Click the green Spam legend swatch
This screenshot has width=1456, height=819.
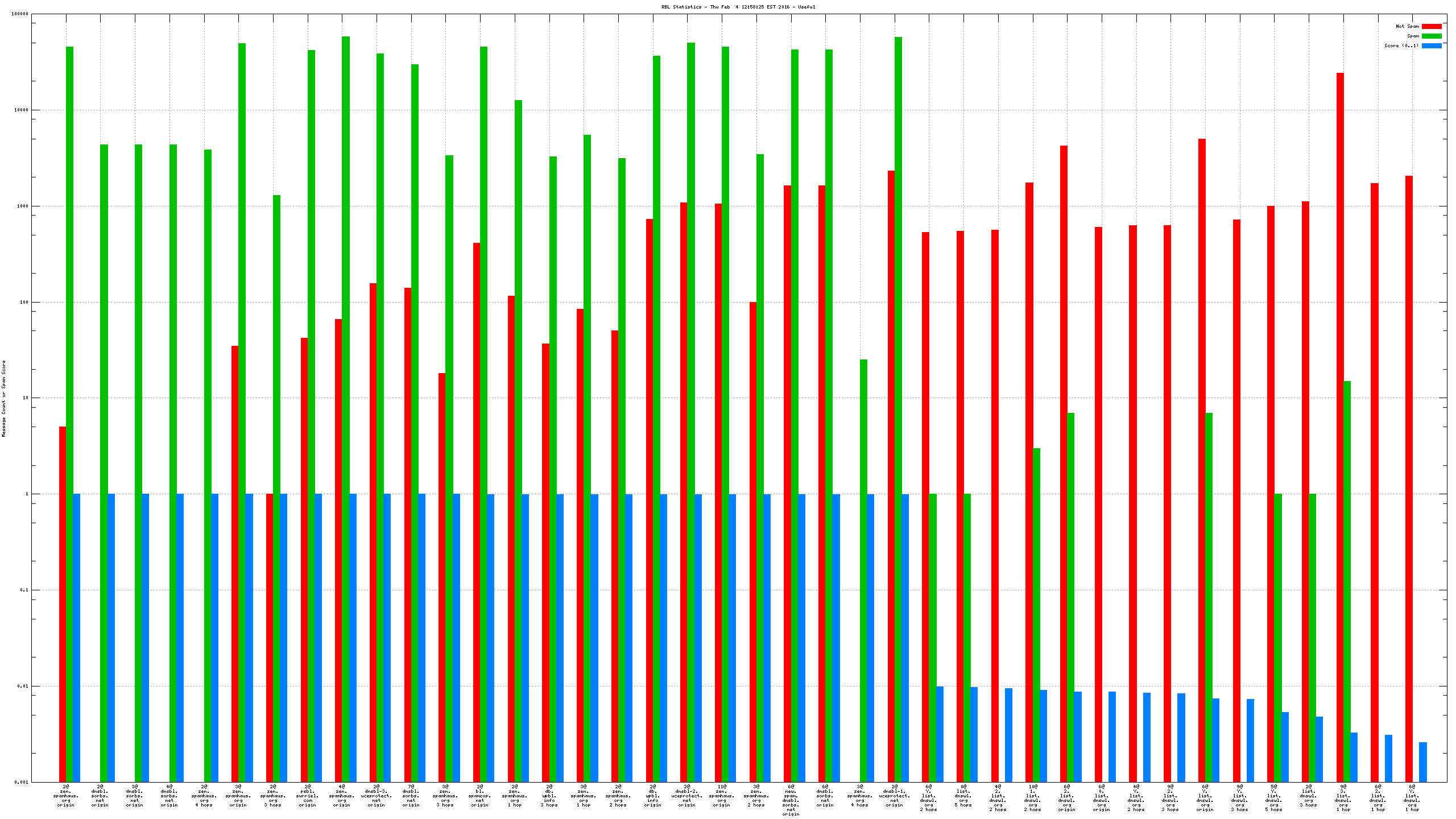tap(1431, 36)
